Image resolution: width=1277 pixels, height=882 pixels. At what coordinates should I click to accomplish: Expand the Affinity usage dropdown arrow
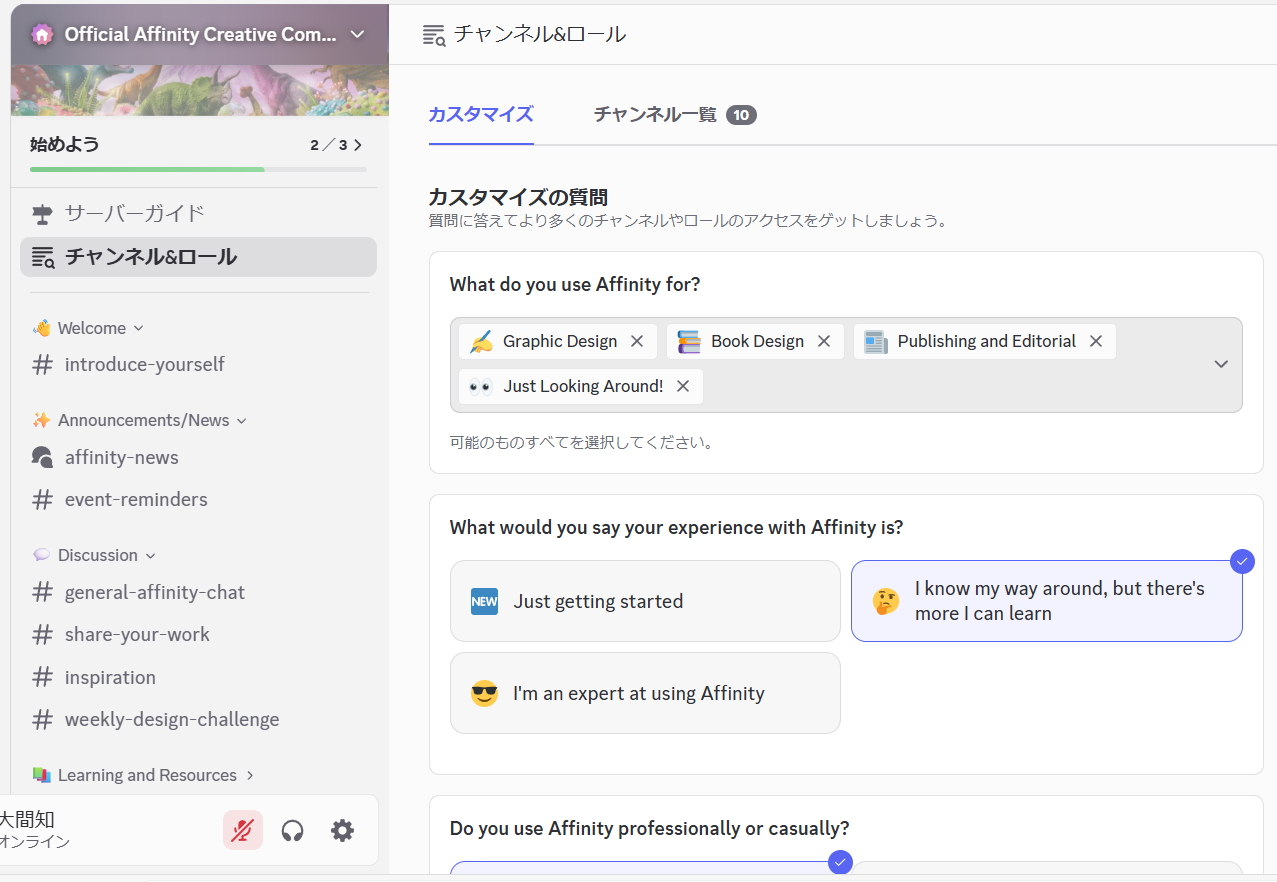(x=1220, y=364)
